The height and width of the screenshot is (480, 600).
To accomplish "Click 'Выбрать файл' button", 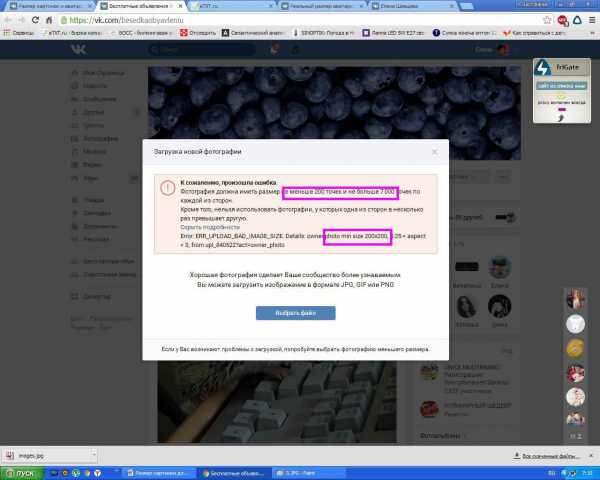I will (x=295, y=313).
